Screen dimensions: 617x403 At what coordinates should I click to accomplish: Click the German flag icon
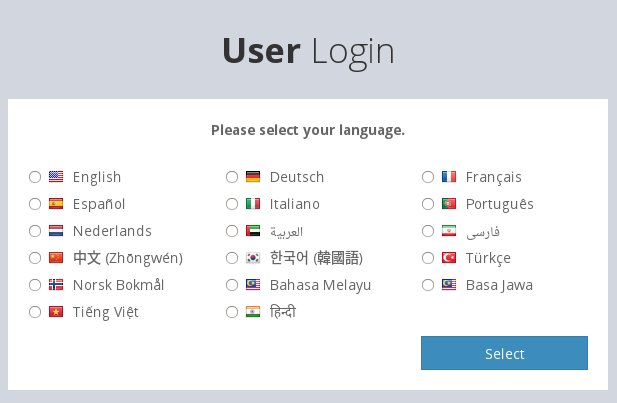(253, 177)
